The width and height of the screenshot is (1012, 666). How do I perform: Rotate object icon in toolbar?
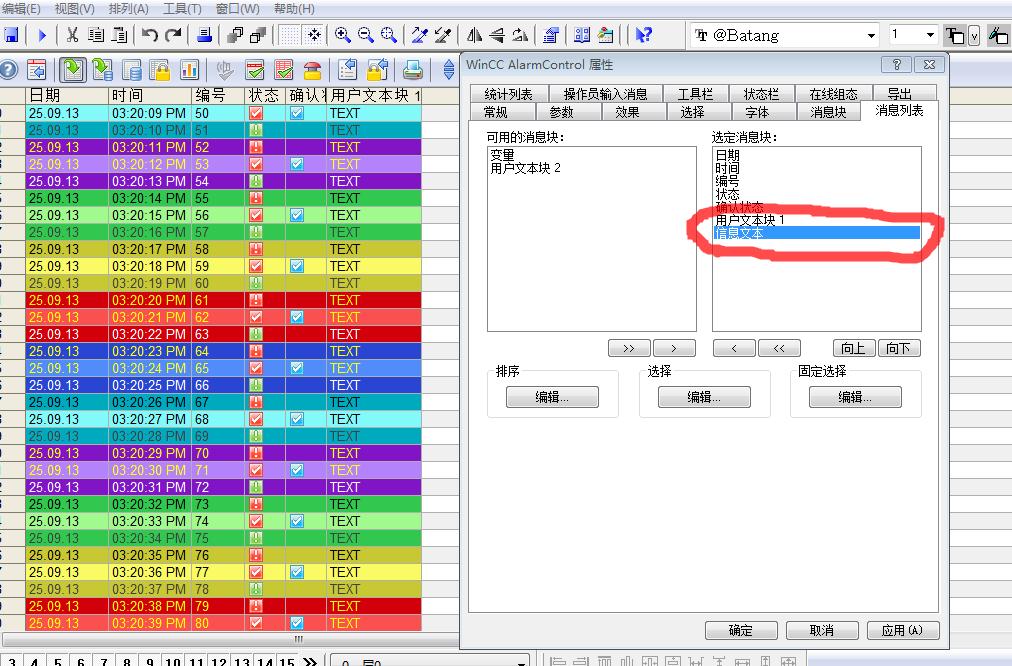[x=520, y=35]
